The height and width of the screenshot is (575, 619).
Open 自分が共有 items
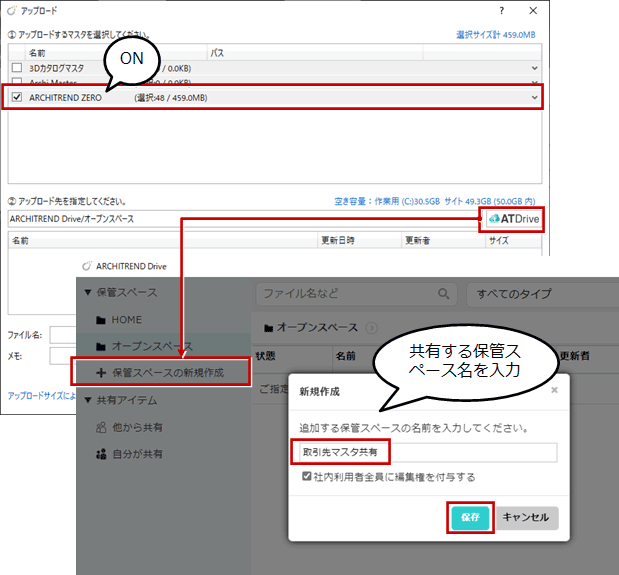pos(137,454)
